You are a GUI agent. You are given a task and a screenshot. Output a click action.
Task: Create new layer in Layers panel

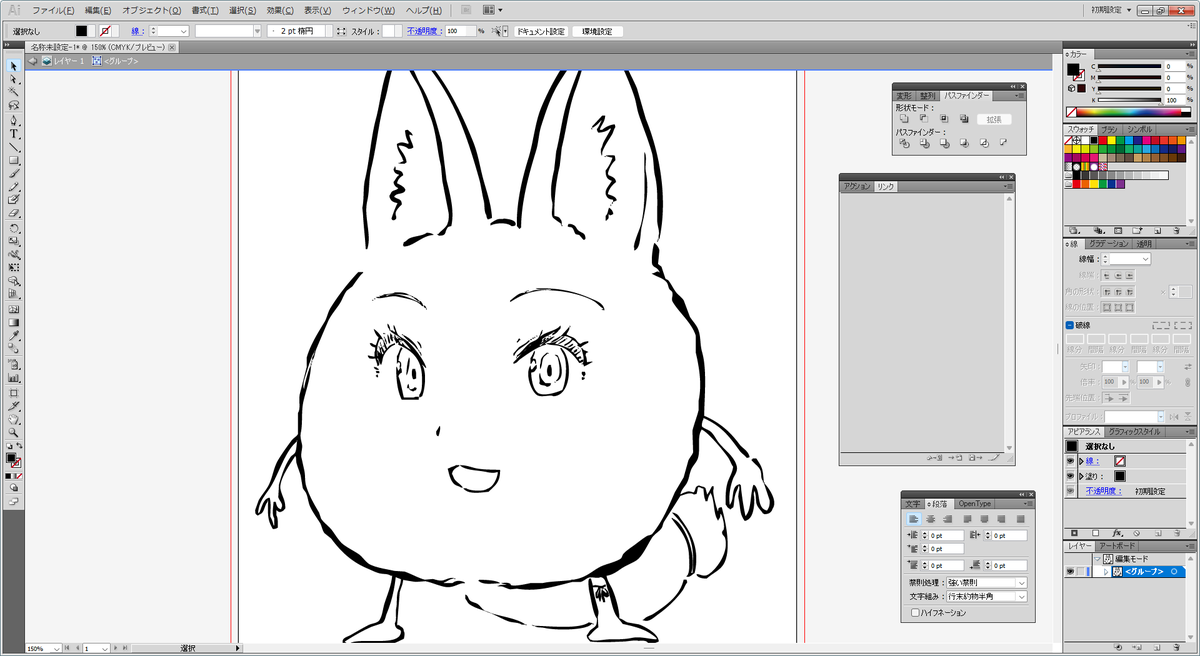(1157, 647)
